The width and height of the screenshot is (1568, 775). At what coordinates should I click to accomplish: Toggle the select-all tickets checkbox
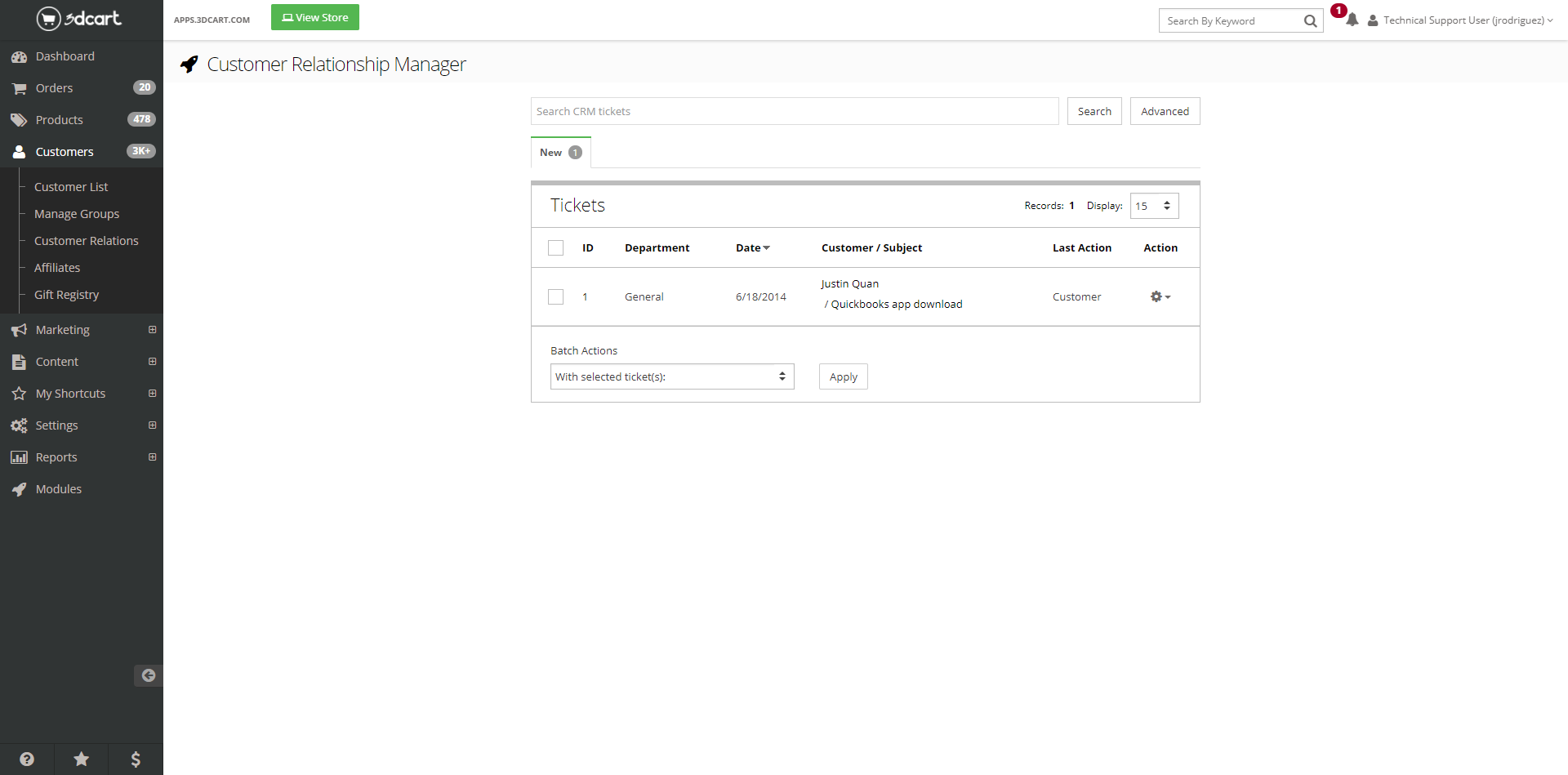pyautogui.click(x=556, y=248)
